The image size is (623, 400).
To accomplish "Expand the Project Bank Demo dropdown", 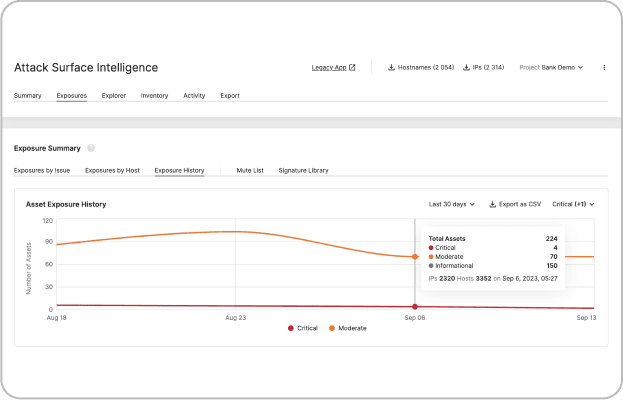I will pyautogui.click(x=551, y=68).
